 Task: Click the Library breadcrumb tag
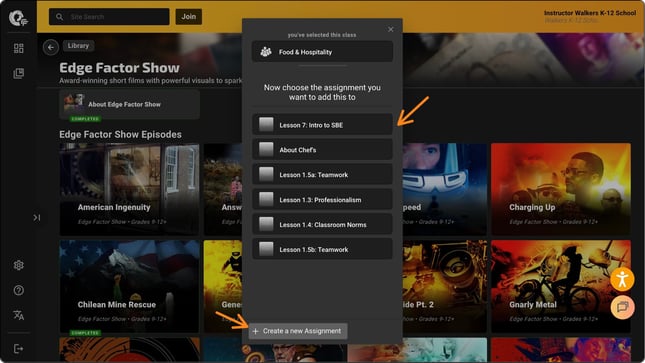tap(78, 46)
